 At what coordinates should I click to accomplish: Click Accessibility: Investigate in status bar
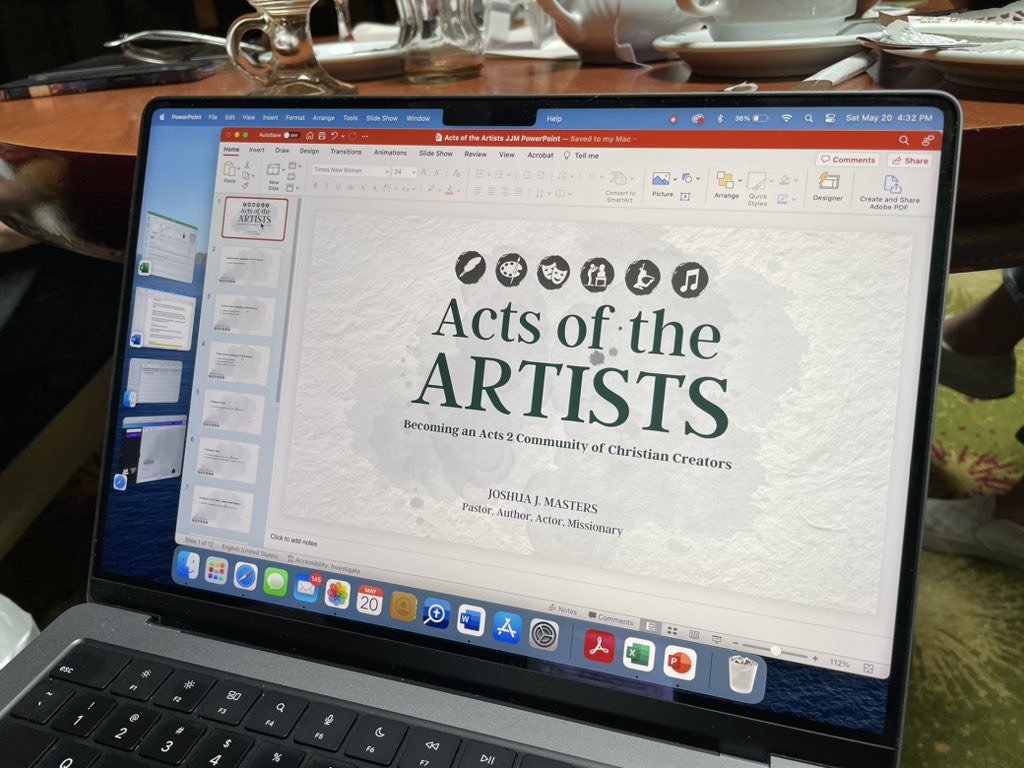pos(323,565)
